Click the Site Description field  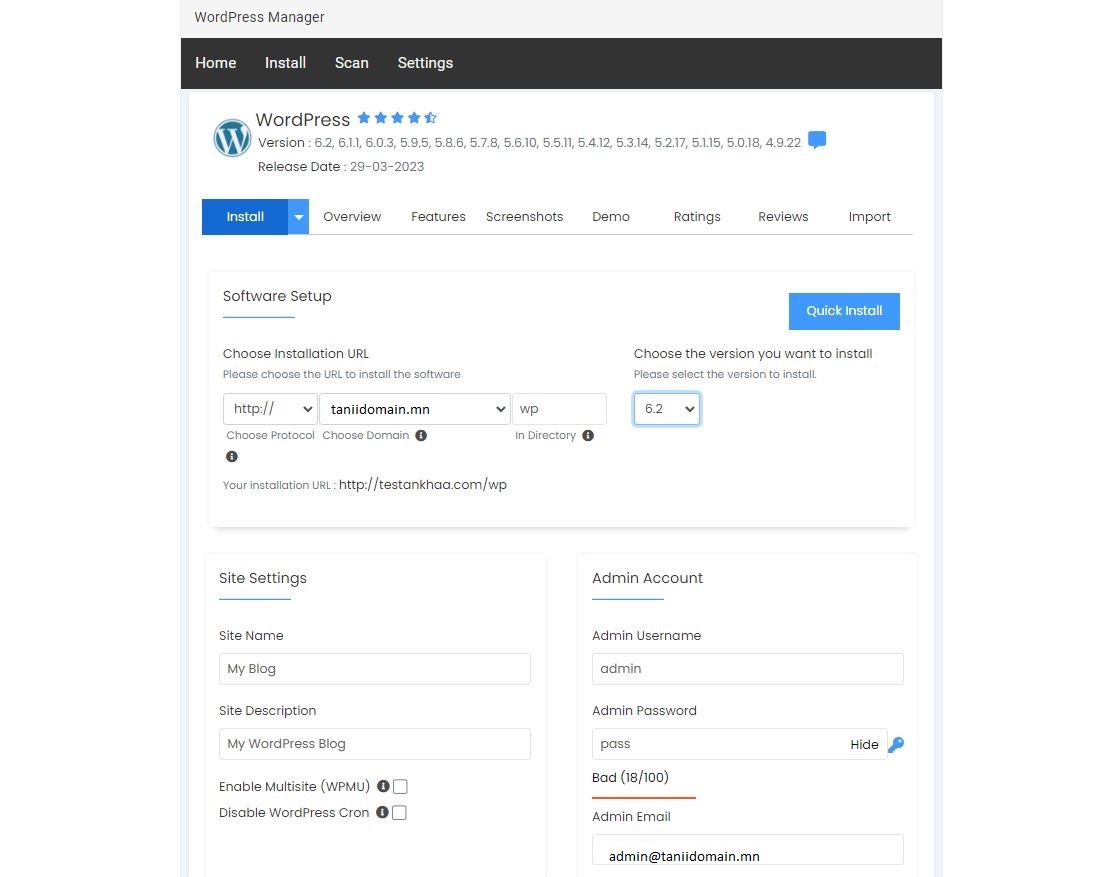tap(375, 744)
